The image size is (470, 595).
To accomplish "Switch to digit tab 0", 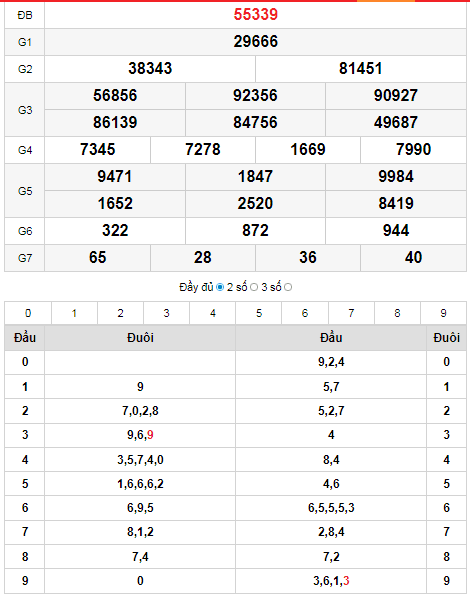I will [28, 313].
